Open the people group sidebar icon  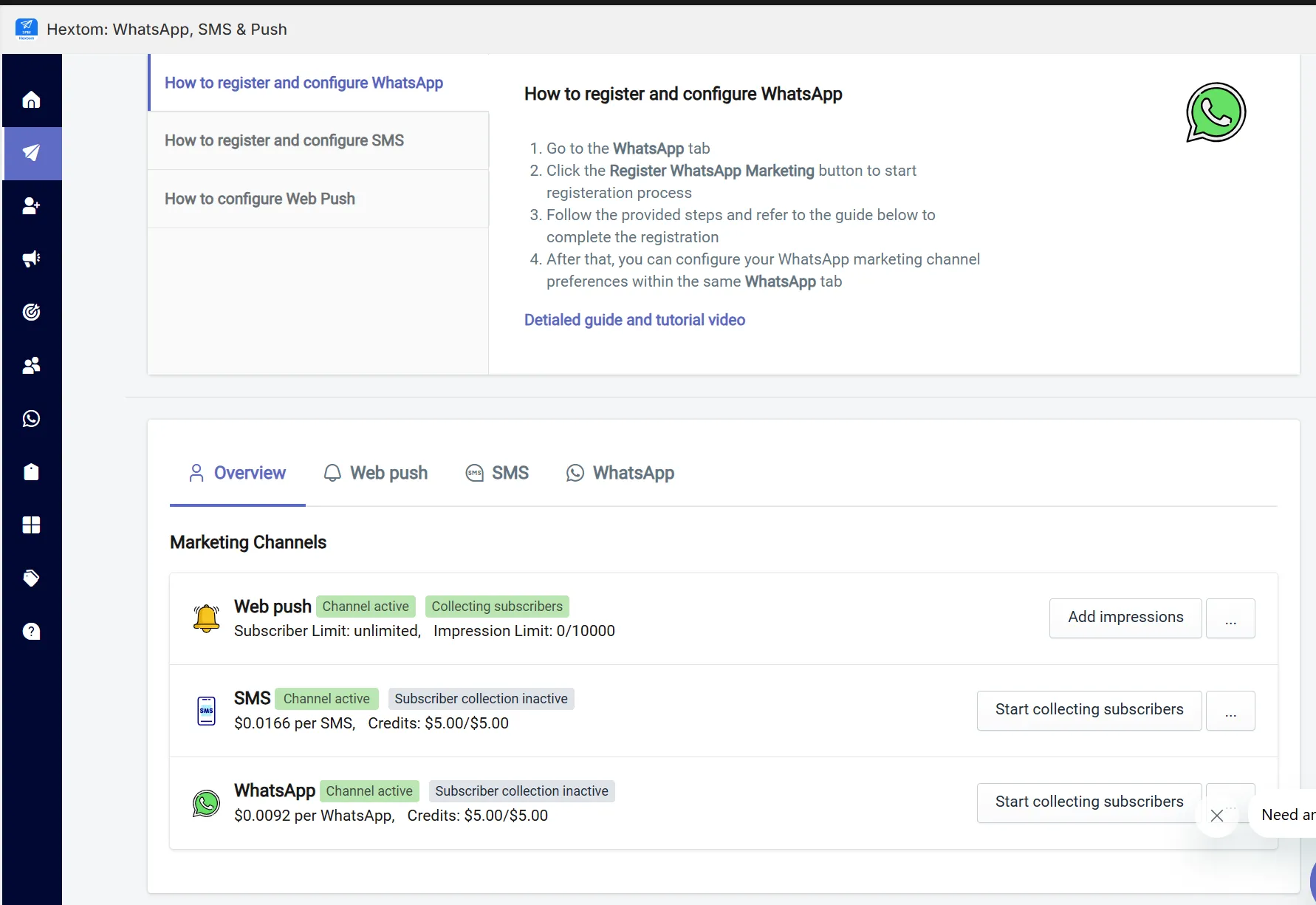coord(31,366)
